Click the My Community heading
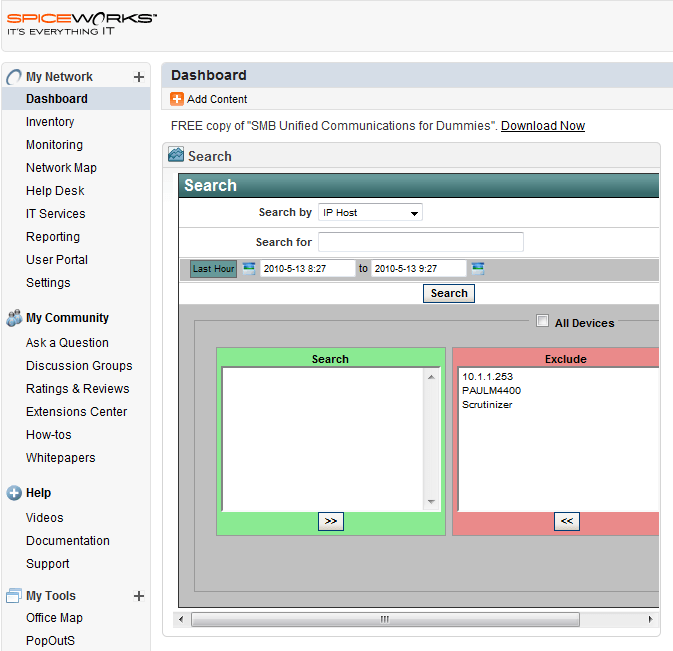Screen dimensions: 673x651 pyautogui.click(x=67, y=318)
